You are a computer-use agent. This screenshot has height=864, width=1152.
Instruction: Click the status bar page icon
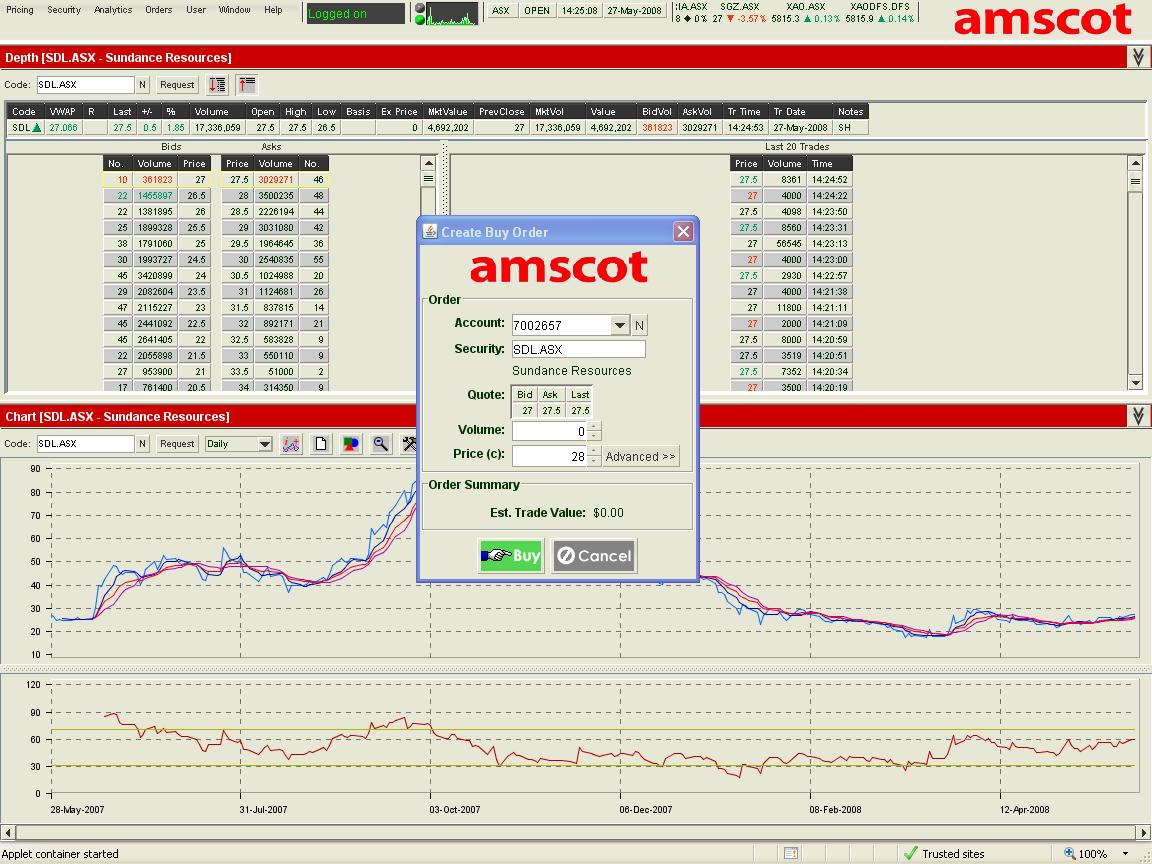tap(791, 853)
